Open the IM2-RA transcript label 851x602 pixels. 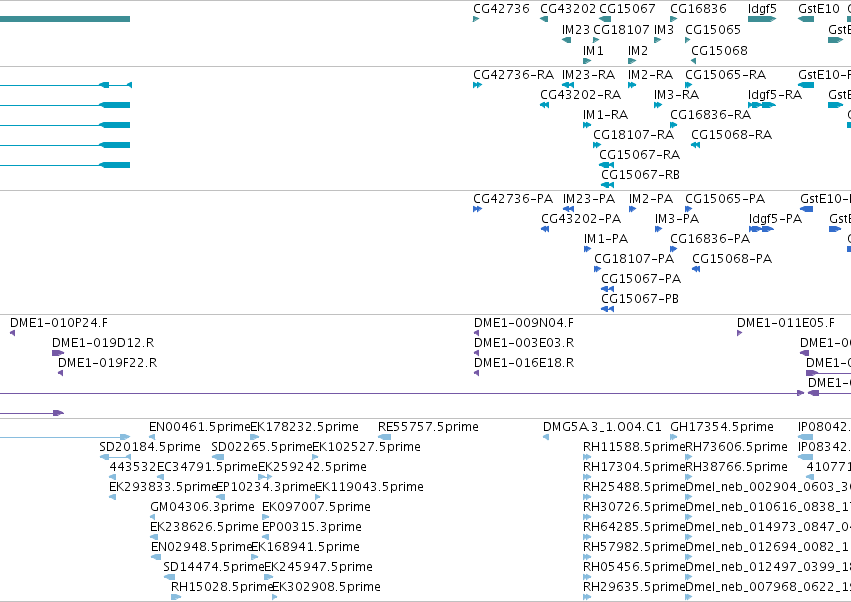click(650, 74)
